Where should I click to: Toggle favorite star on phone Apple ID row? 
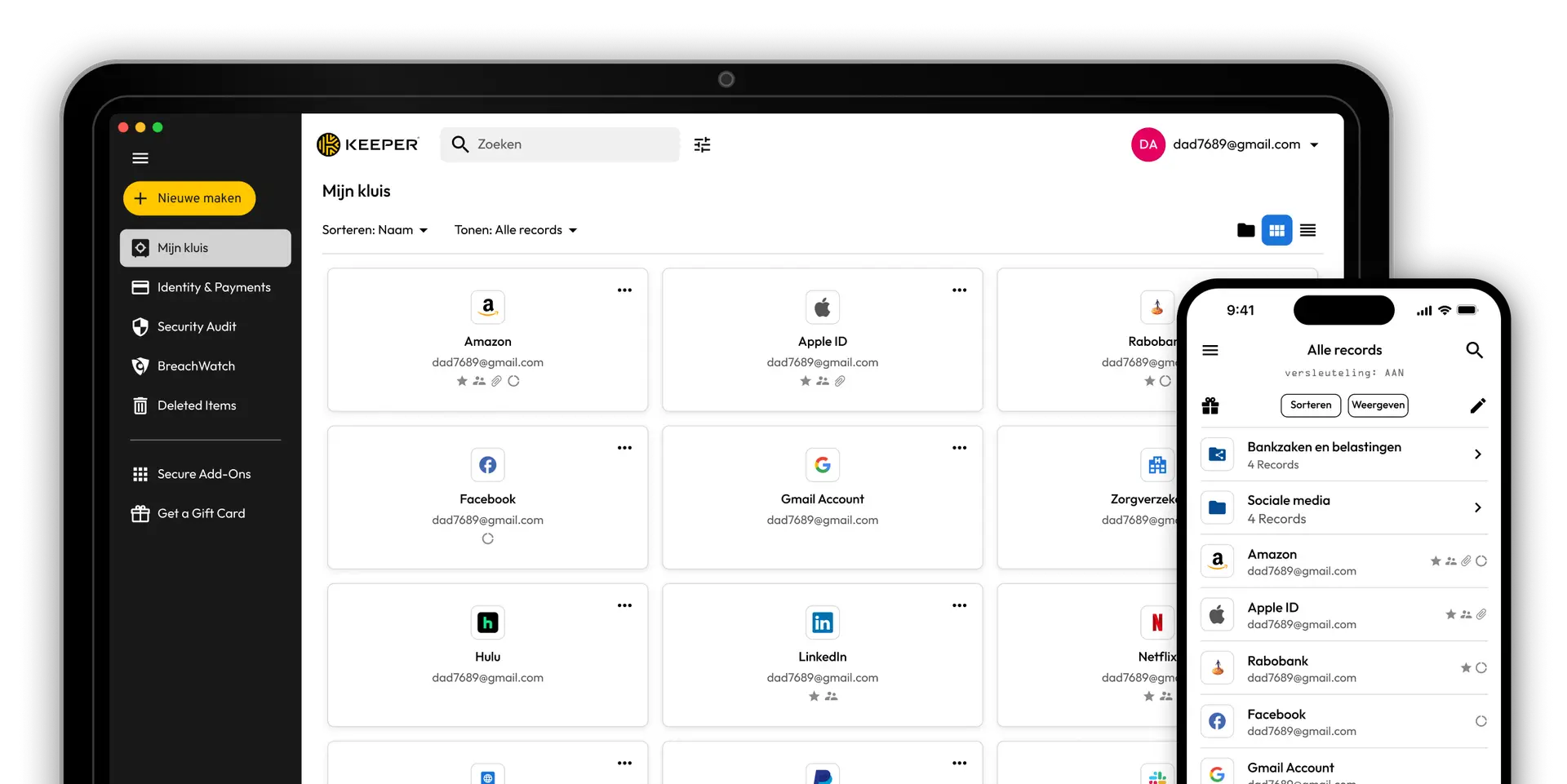[1450, 614]
